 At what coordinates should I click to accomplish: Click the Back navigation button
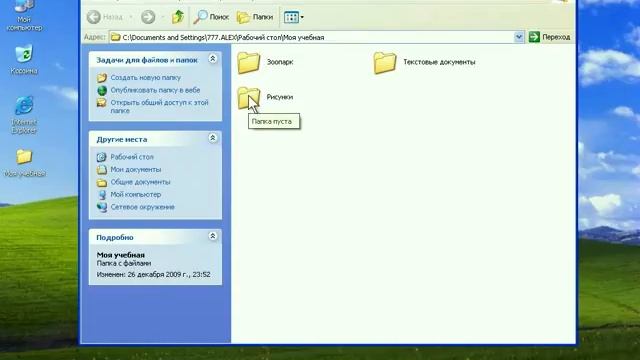104,17
